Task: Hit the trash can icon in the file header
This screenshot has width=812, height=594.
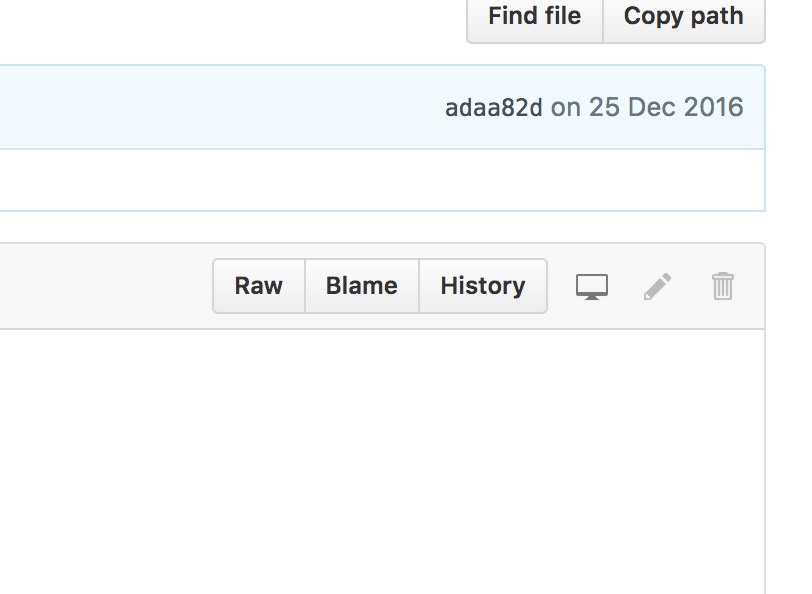Action: pyautogui.click(x=722, y=286)
